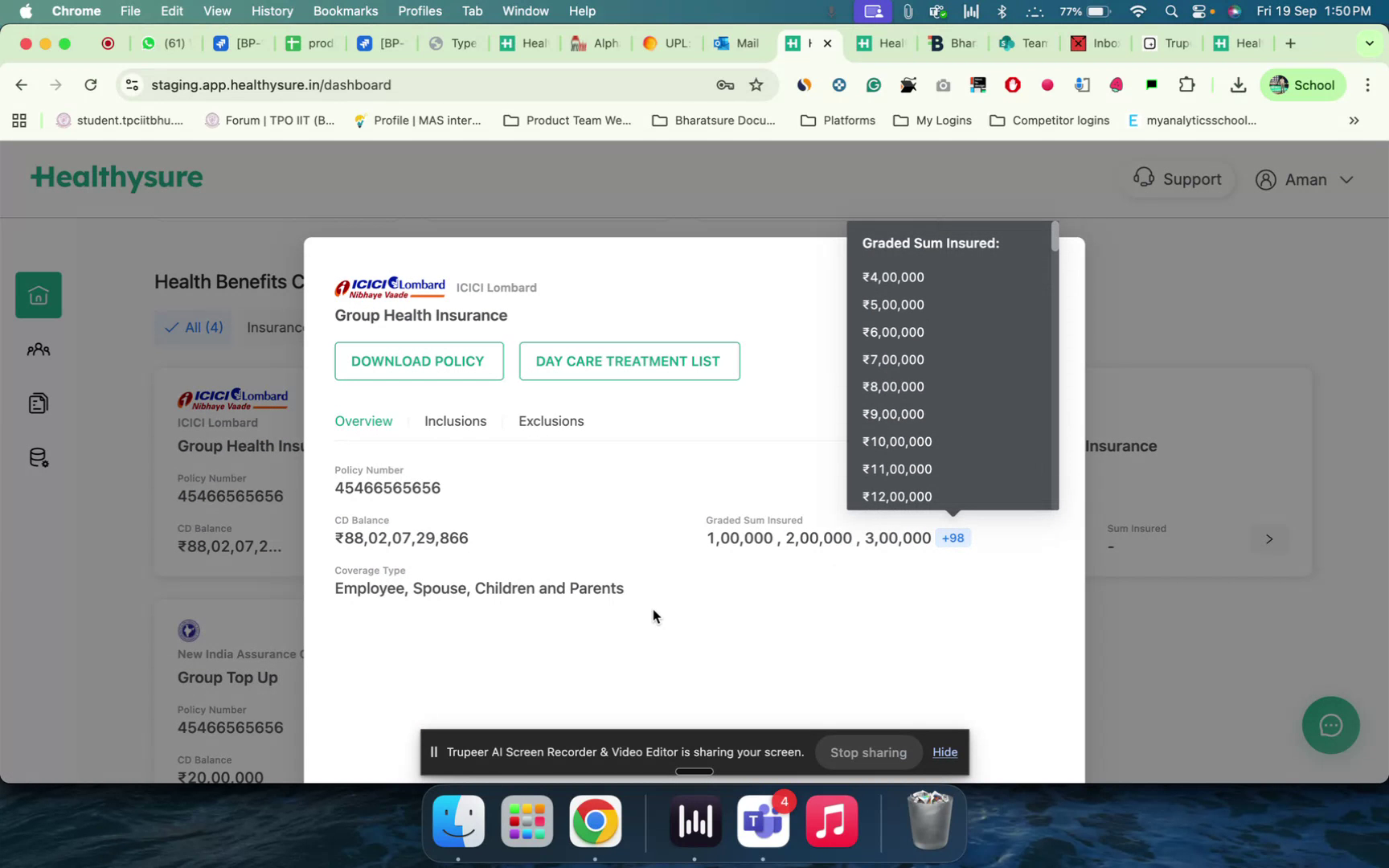
Task: Open the Home section in the sidebar
Action: pos(38,294)
